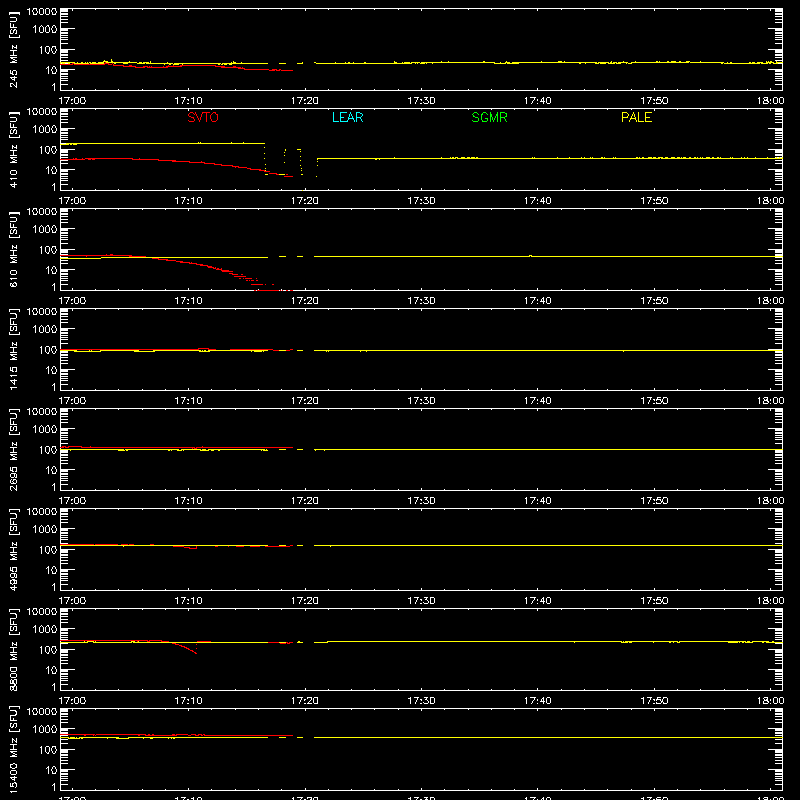This screenshot has width=800, height=800.
Task: Click the 1000 y-axis value on 410 MHz panel
Action: pyautogui.click(x=45, y=130)
